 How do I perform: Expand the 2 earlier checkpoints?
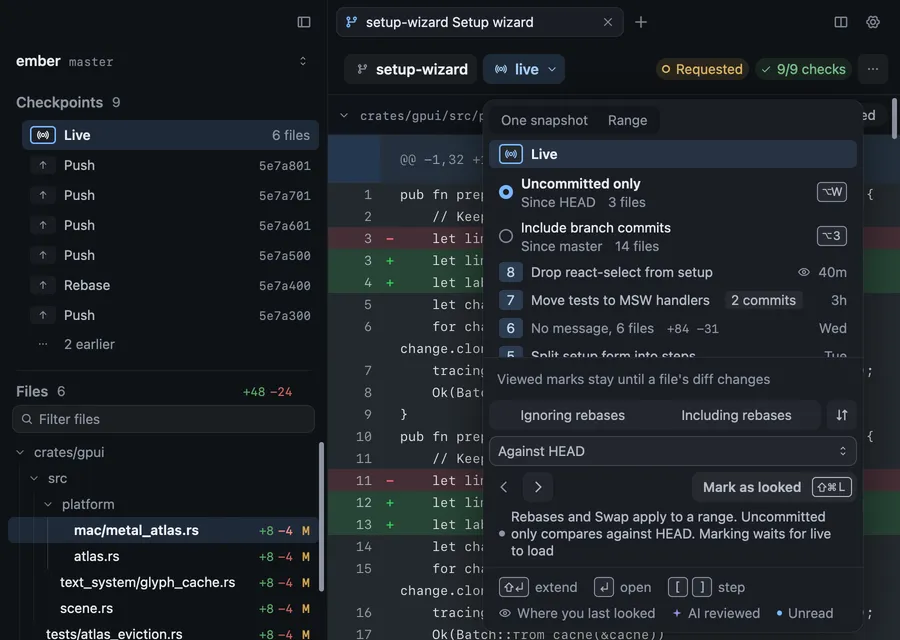point(170,344)
